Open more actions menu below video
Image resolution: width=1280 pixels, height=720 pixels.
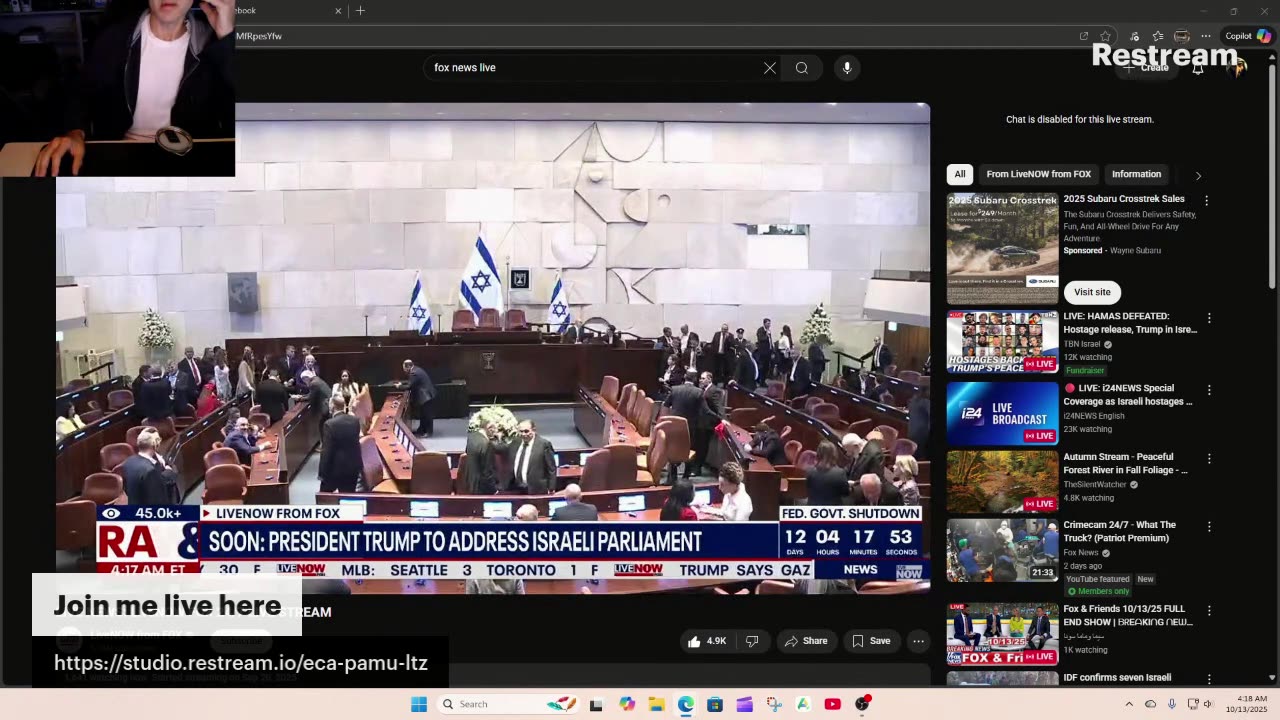click(918, 641)
